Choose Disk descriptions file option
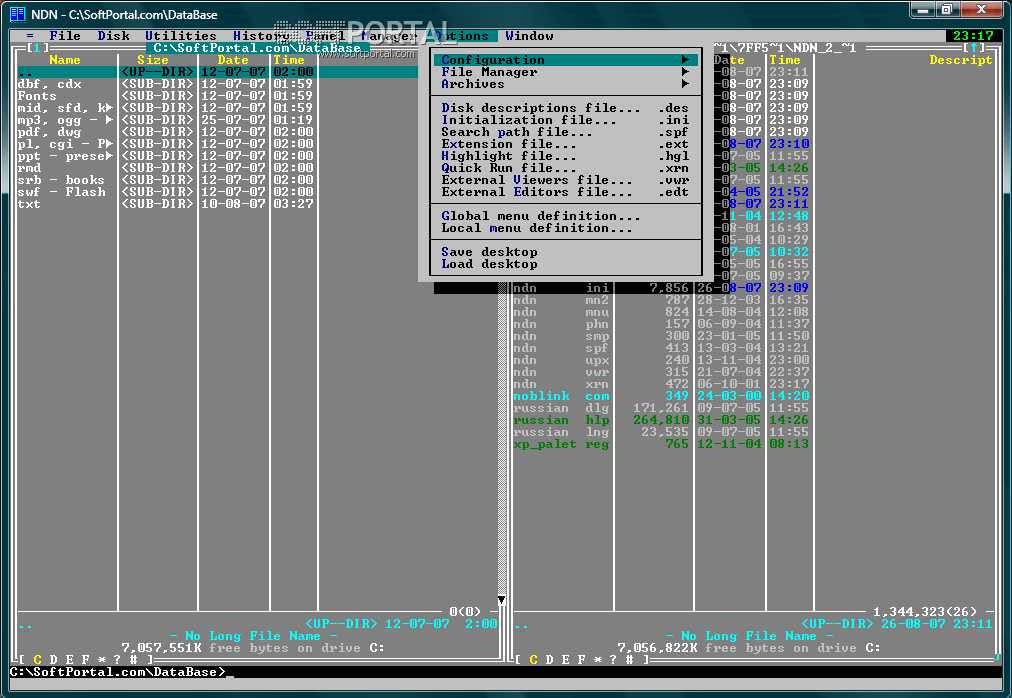The image size is (1012, 698). 565,108
